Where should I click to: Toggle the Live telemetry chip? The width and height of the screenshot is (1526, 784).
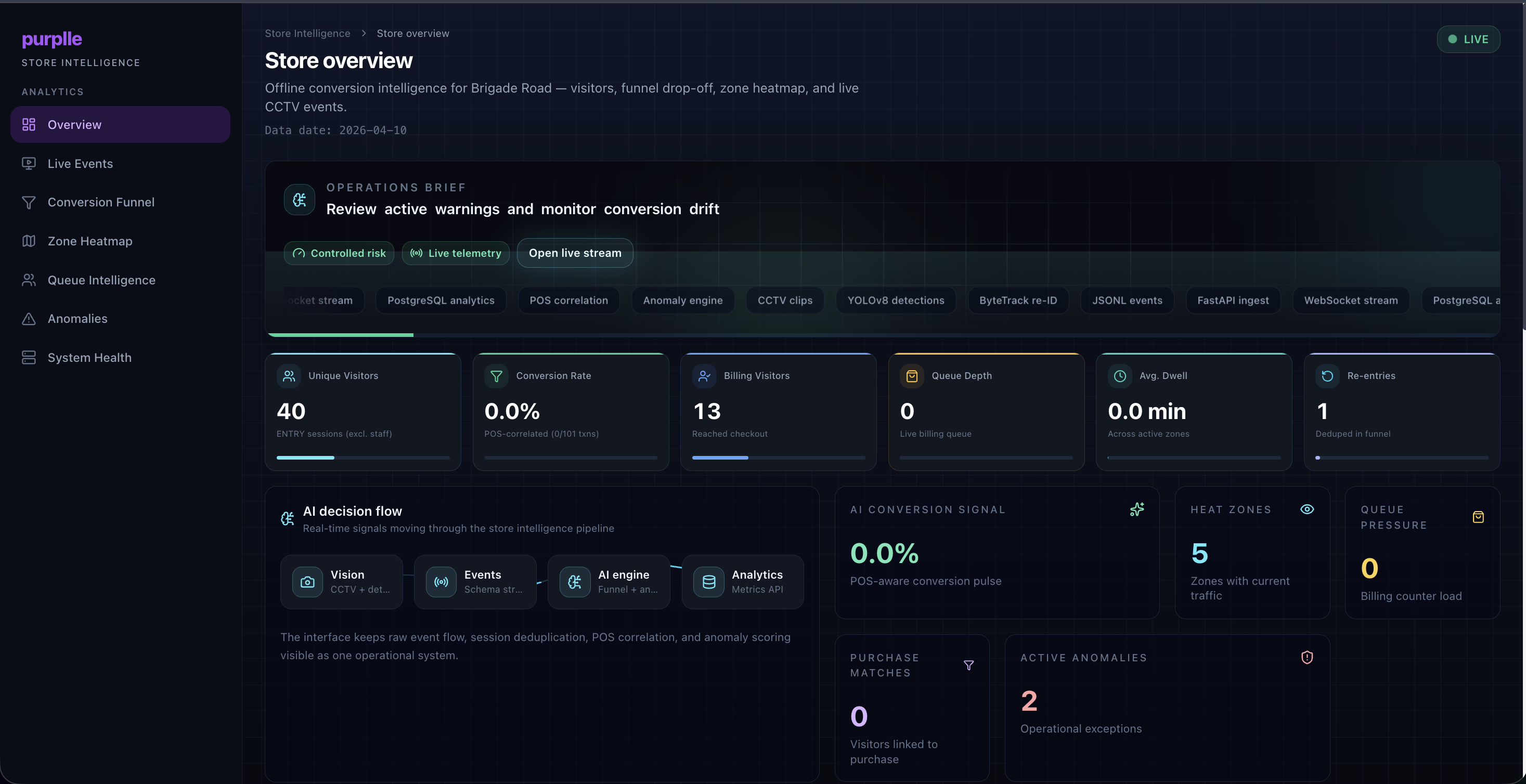456,253
